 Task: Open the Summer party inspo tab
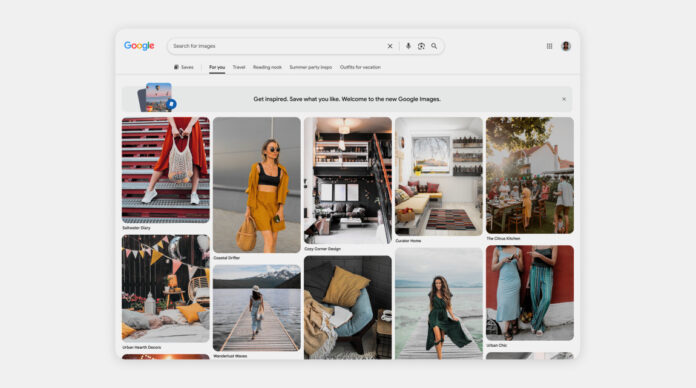coord(311,67)
